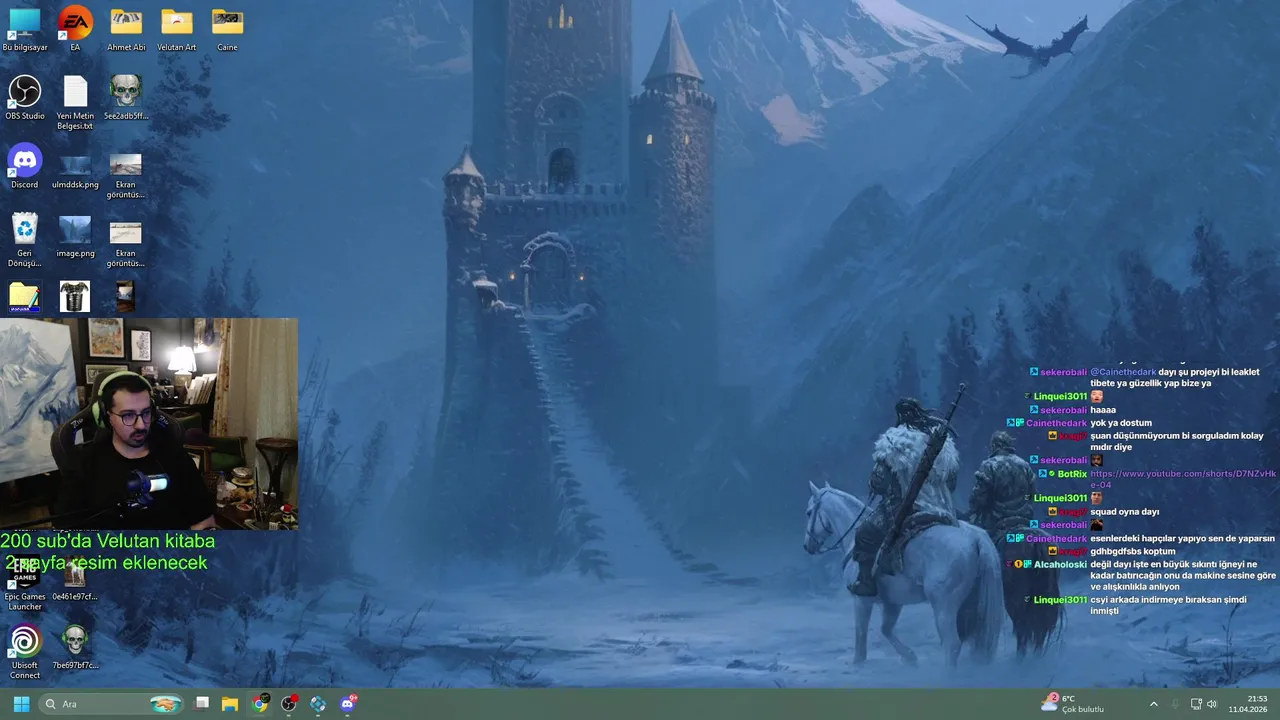The image size is (1280, 720).
Task: Open the Velutan Art folder
Action: pos(177,29)
